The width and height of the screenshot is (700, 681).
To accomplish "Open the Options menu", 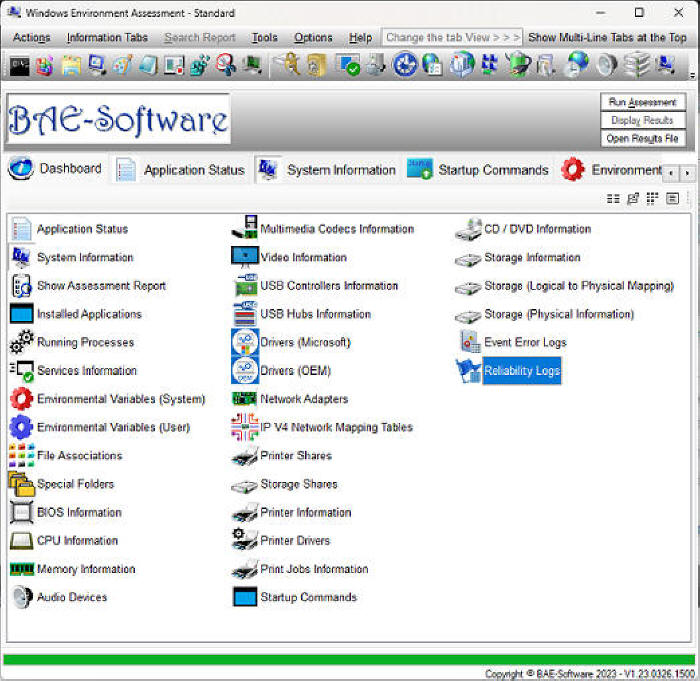I will (x=313, y=38).
